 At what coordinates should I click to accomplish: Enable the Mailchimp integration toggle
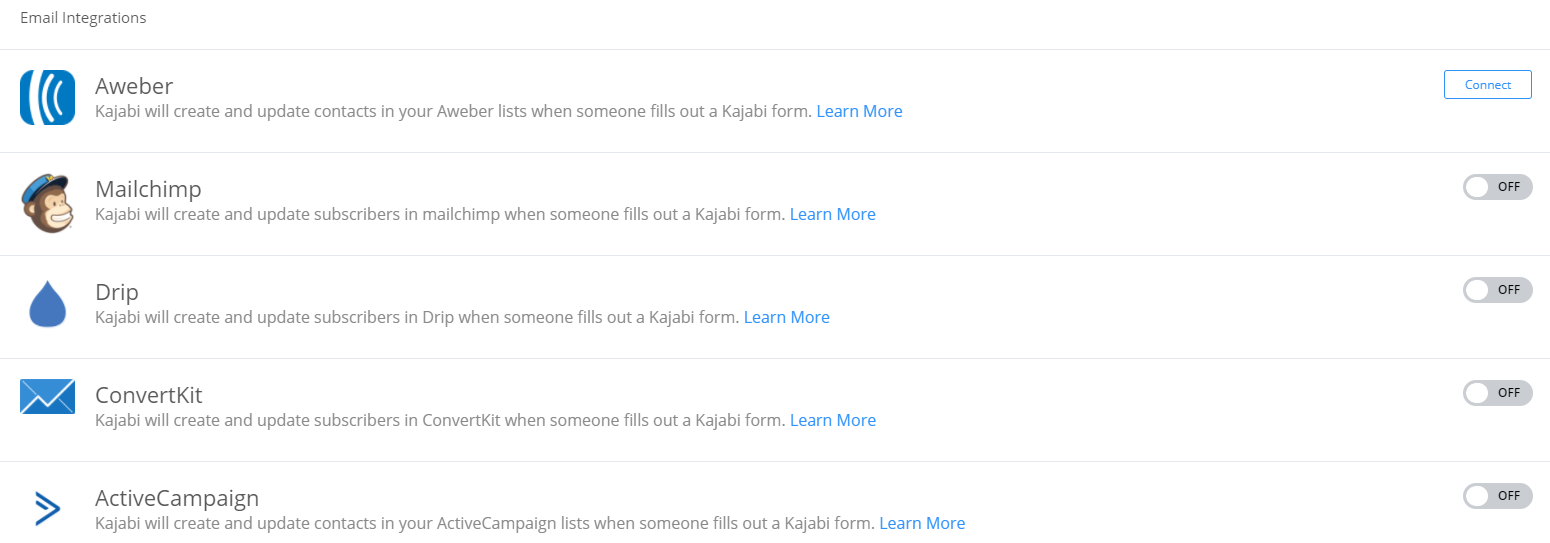[x=1496, y=187]
